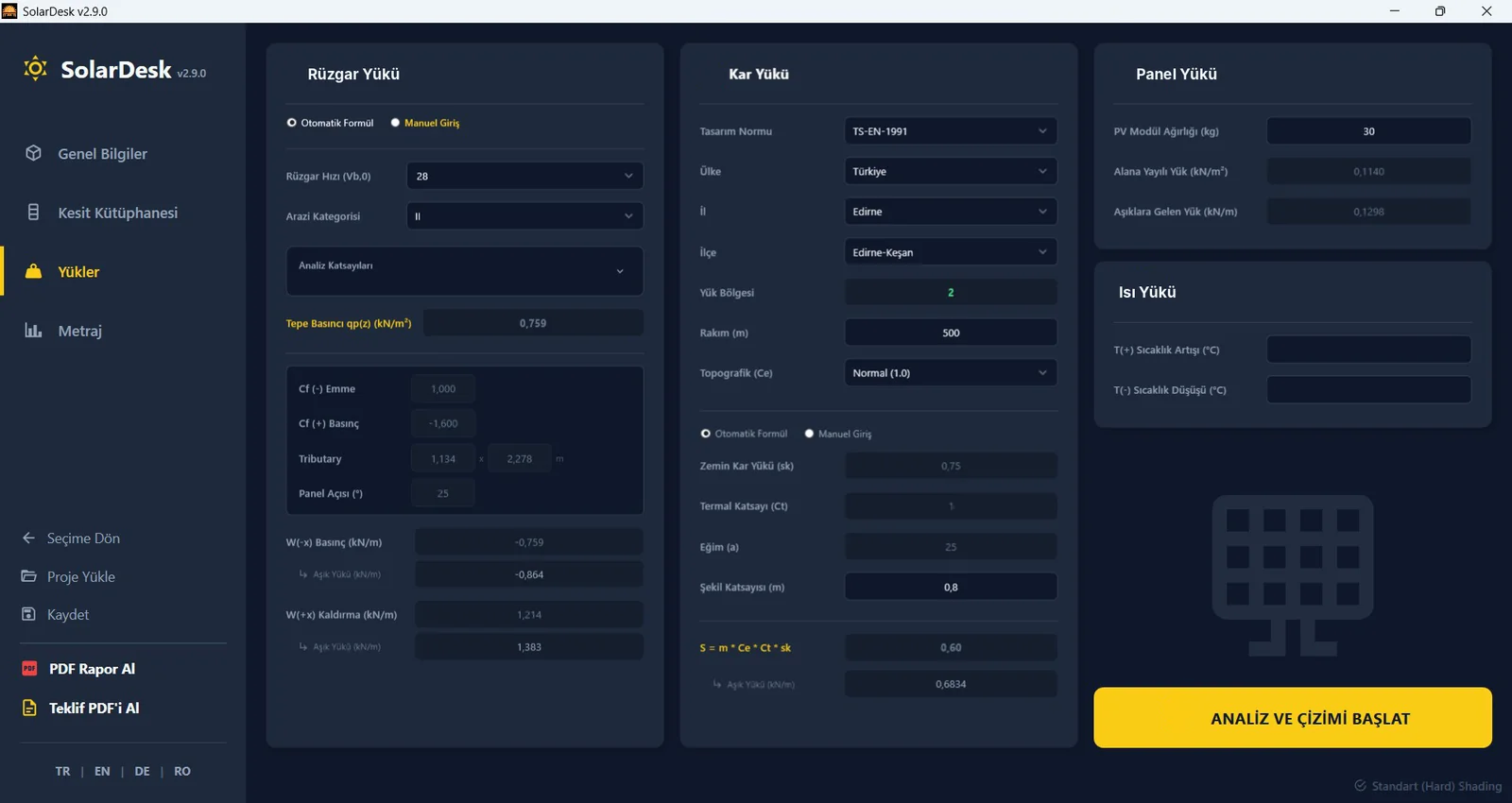Switch language to RO

tap(182, 772)
